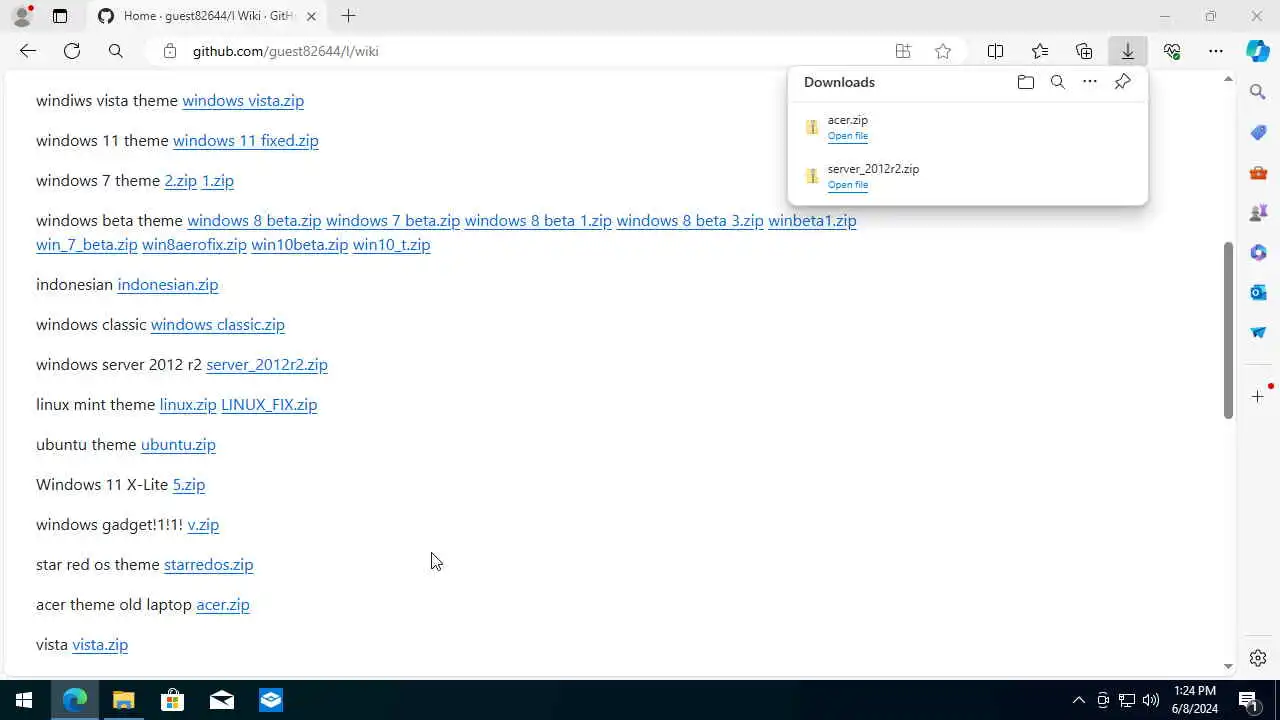Open the sidebar Outlook icon
1280x720 pixels.
[x=1258, y=292]
